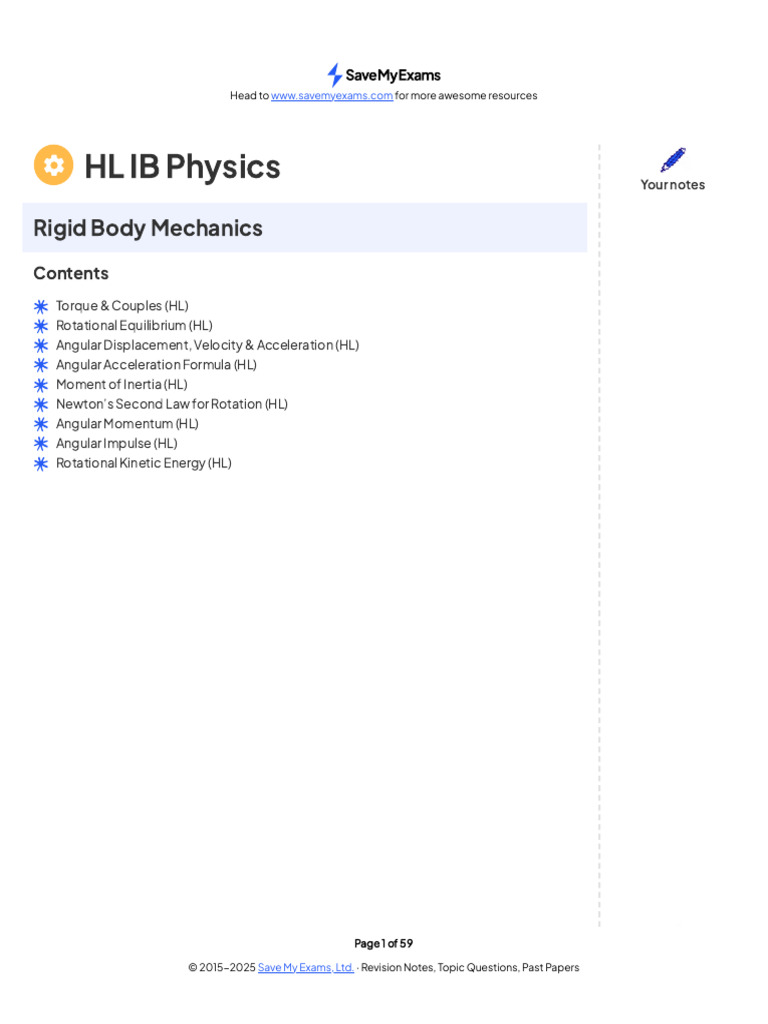Open Rotational Kinetic Energy (HL) entry
The width and height of the screenshot is (768, 1024).
tap(144, 462)
